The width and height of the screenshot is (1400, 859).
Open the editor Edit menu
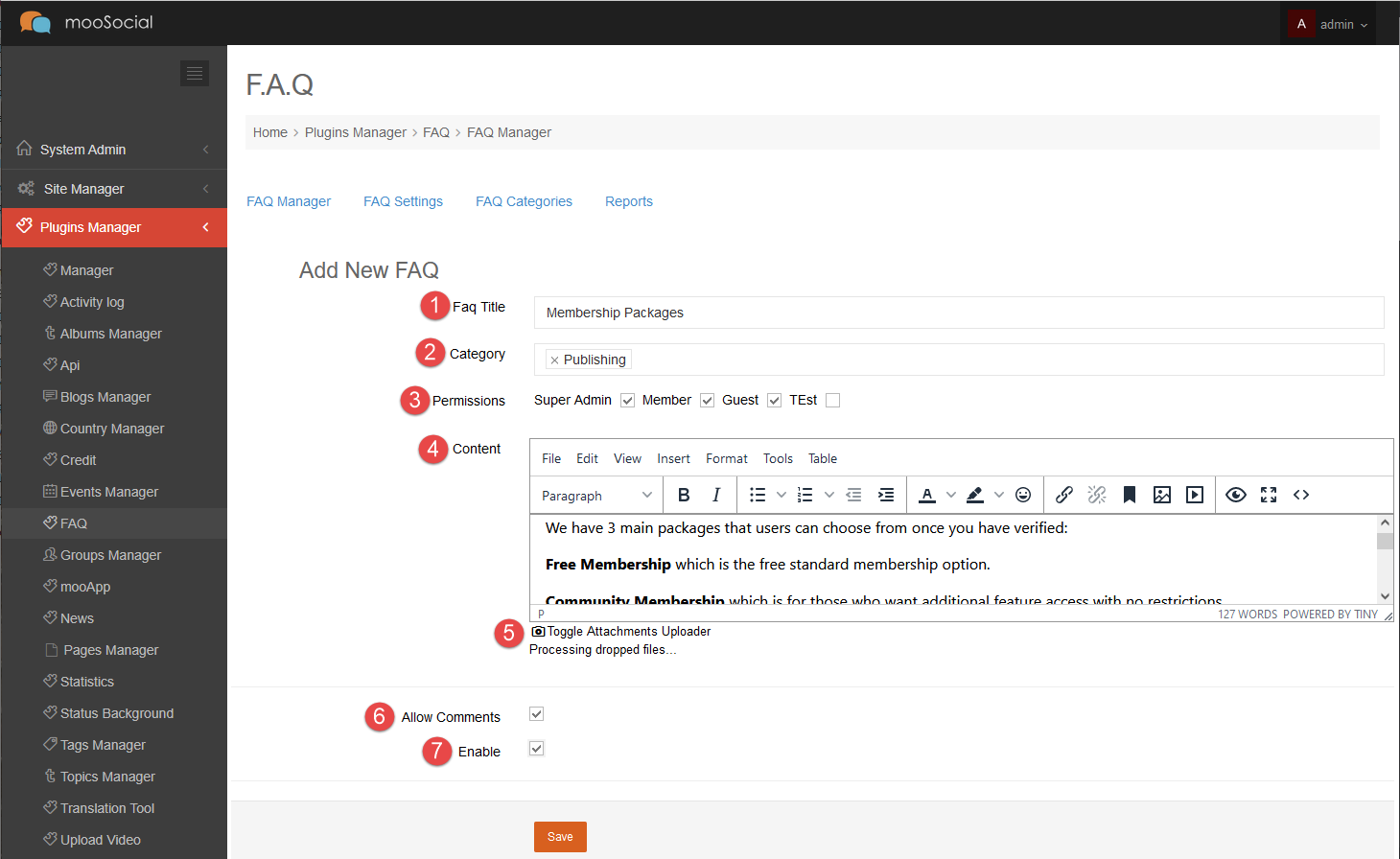pyautogui.click(x=587, y=458)
